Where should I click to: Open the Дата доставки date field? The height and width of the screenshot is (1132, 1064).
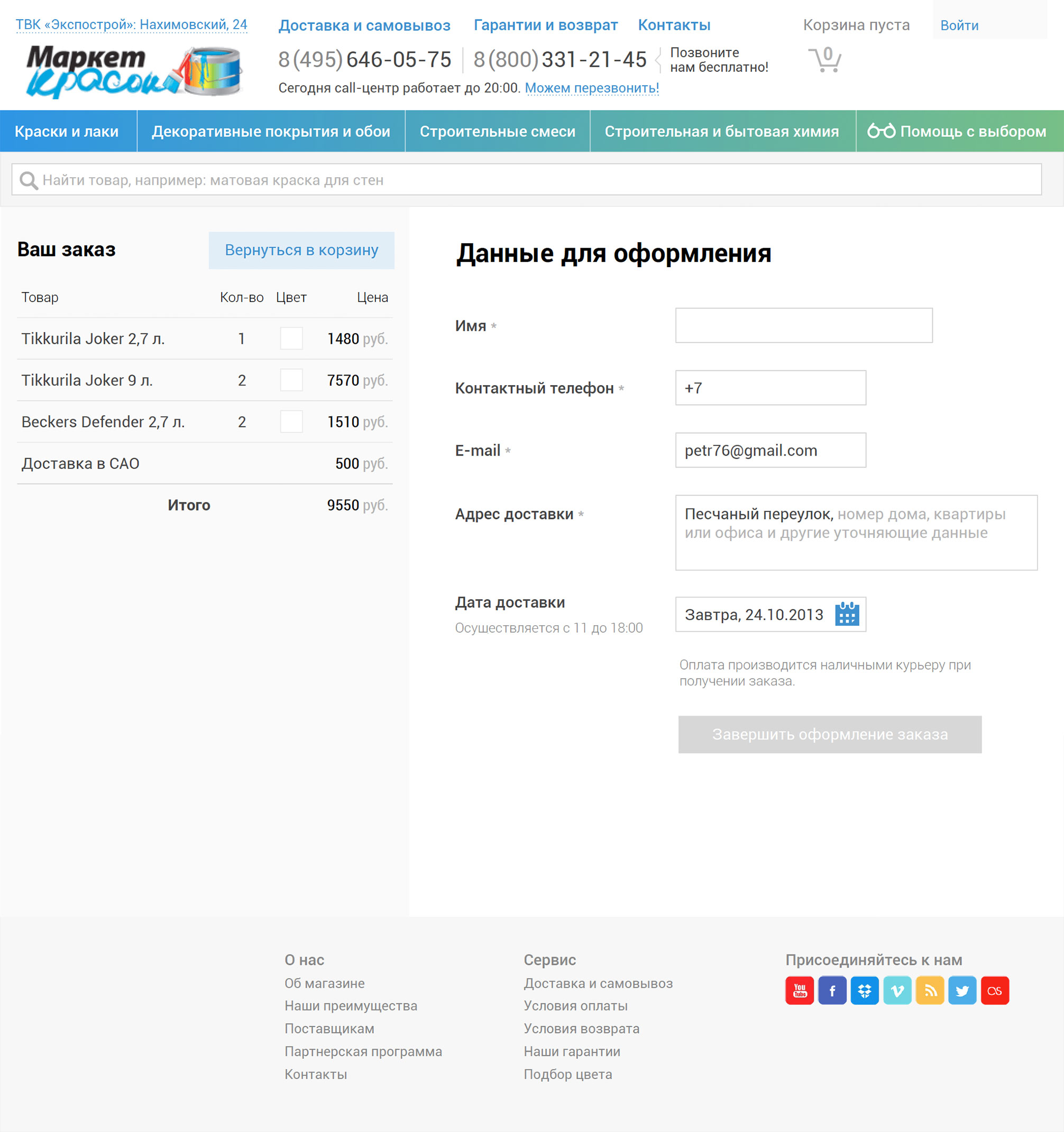(771, 614)
